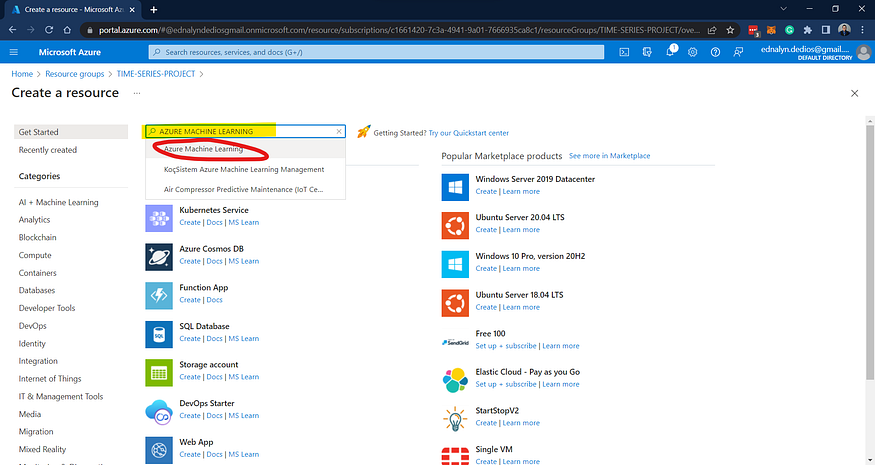Image resolution: width=875 pixels, height=465 pixels.
Task: Open the ellipsis menu beside Create a resource
Action: pos(137,93)
